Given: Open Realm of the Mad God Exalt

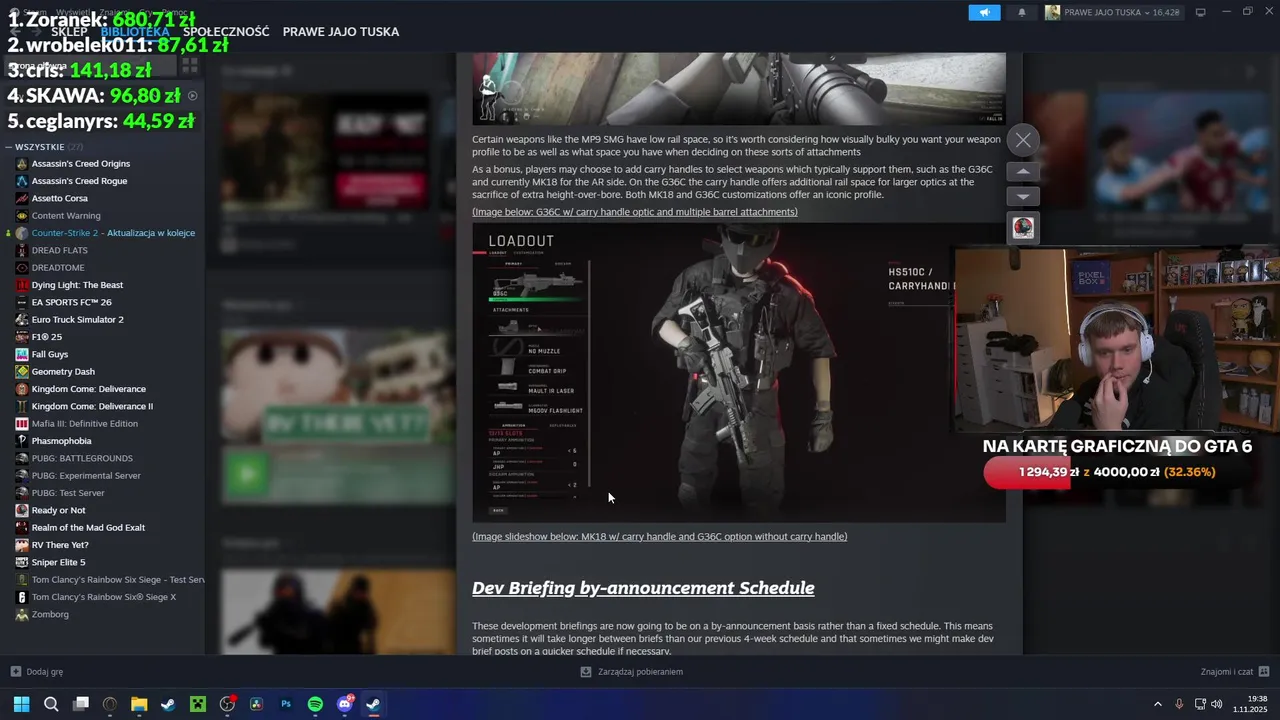Looking at the screenshot, I should point(88,528).
